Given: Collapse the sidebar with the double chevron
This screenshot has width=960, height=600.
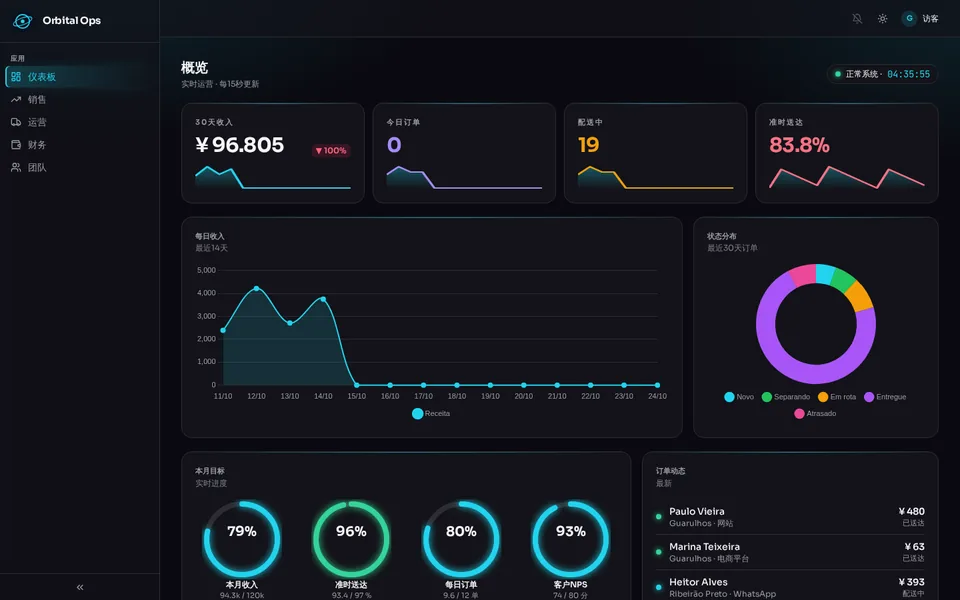Looking at the screenshot, I should (80, 587).
